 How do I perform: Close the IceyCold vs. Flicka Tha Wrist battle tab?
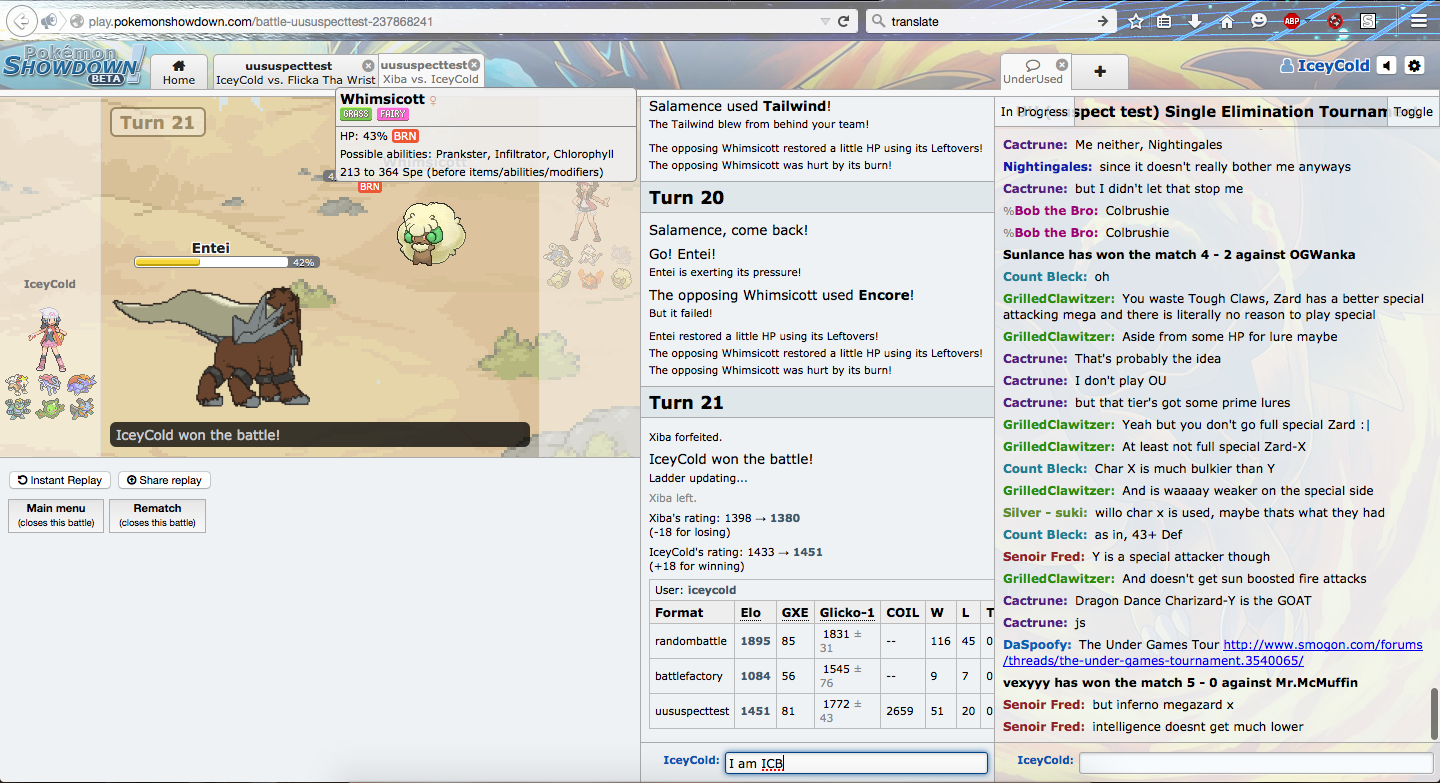click(x=368, y=65)
